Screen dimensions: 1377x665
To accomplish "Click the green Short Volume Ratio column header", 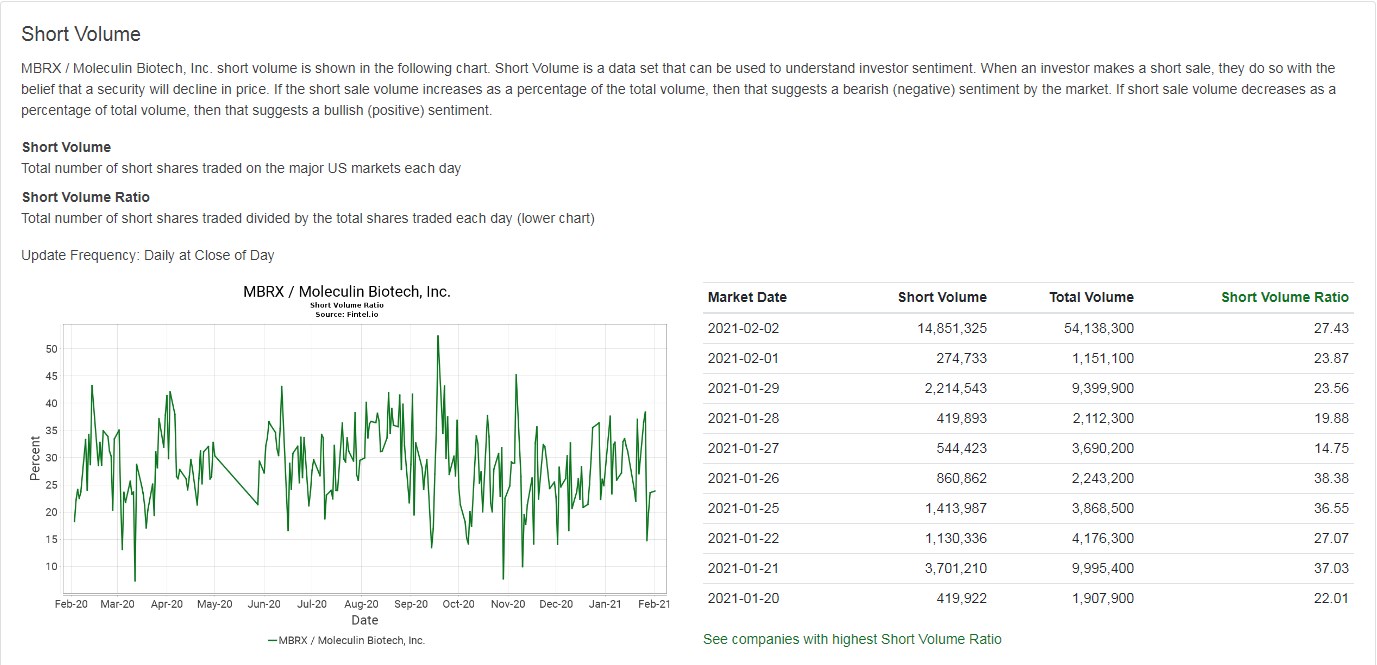I will [x=1284, y=297].
